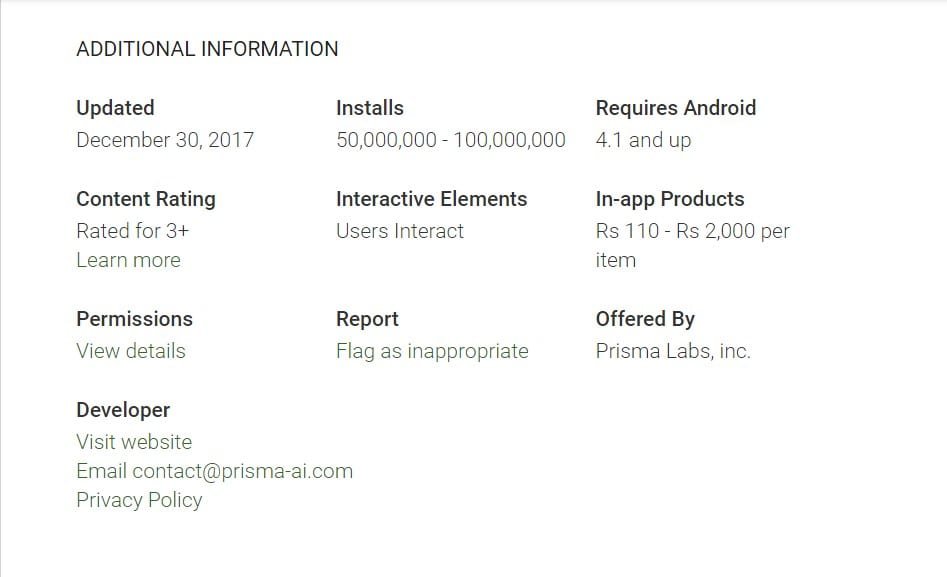The width and height of the screenshot is (947, 577).
Task: Click the Requires Android label
Action: (x=676, y=108)
